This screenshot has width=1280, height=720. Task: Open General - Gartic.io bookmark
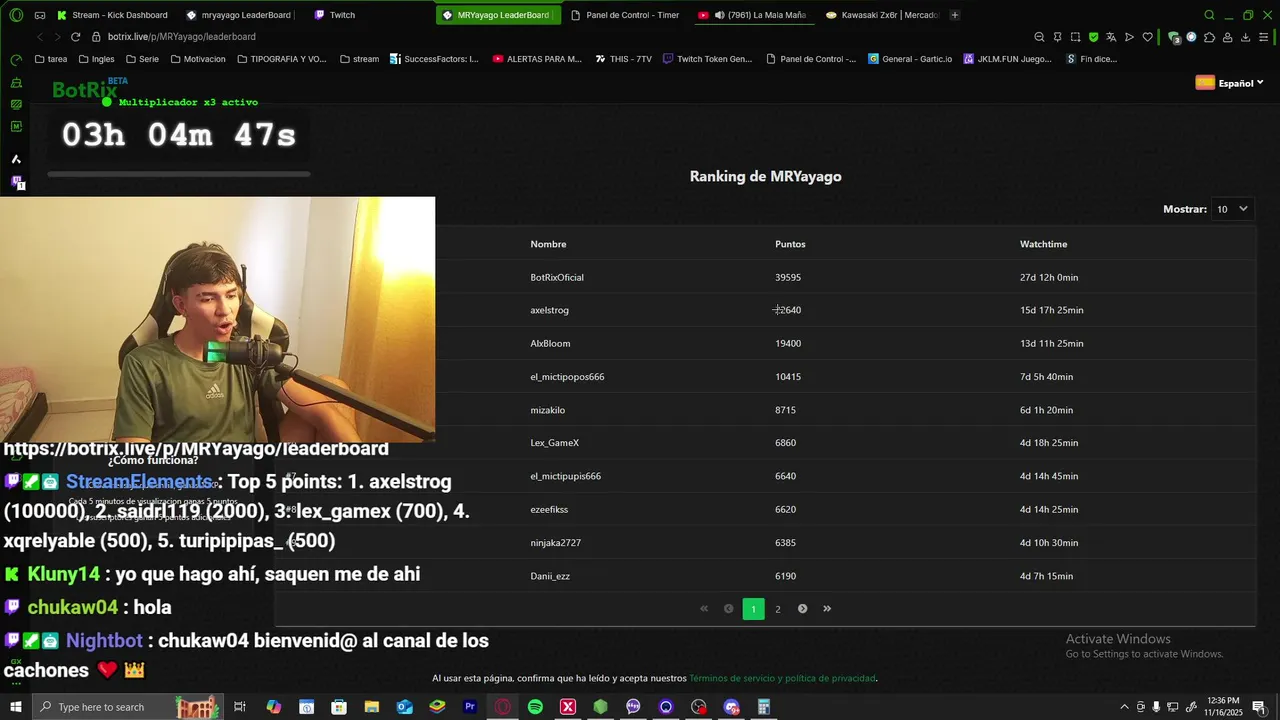910,59
